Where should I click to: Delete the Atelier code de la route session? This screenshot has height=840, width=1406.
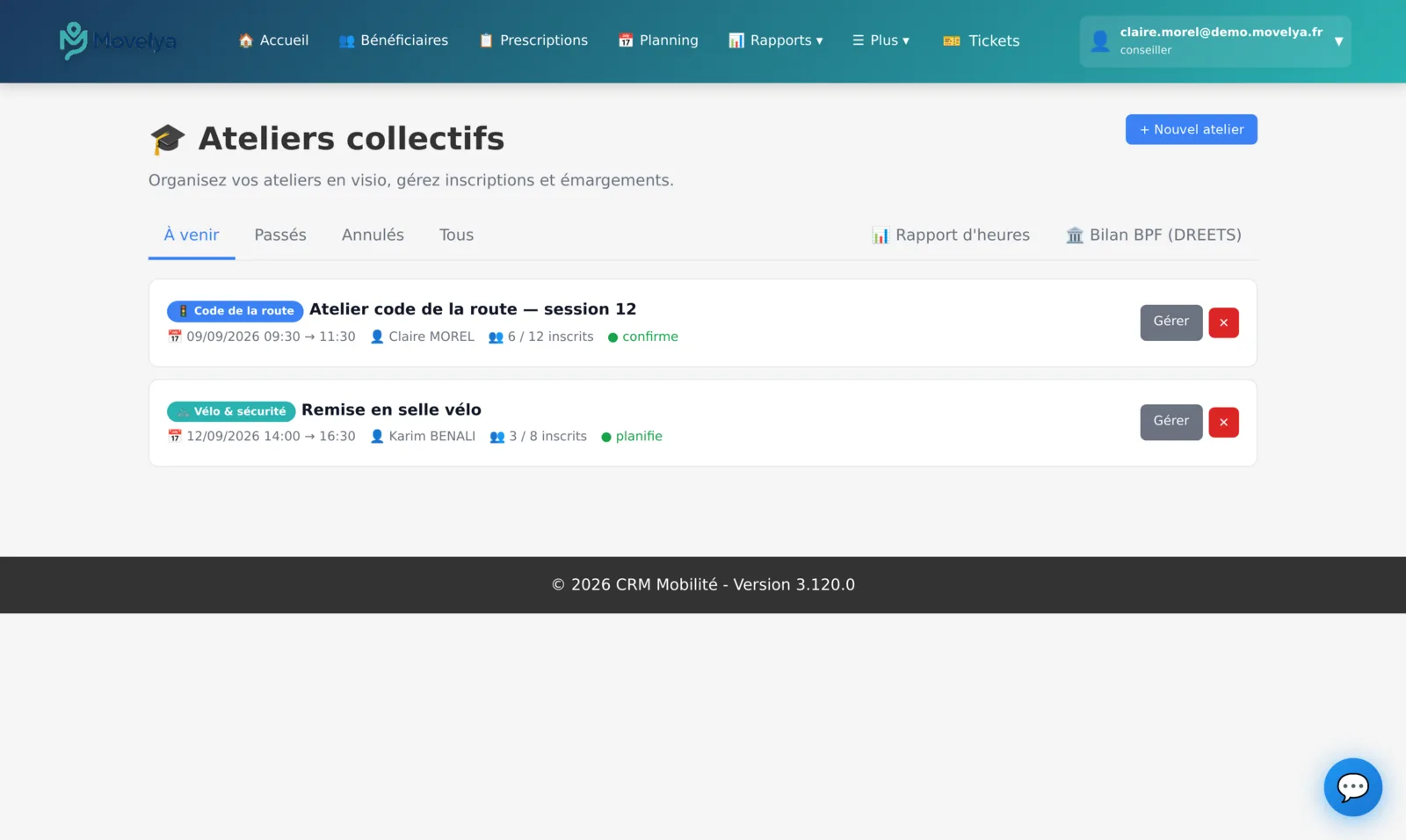click(x=1223, y=322)
